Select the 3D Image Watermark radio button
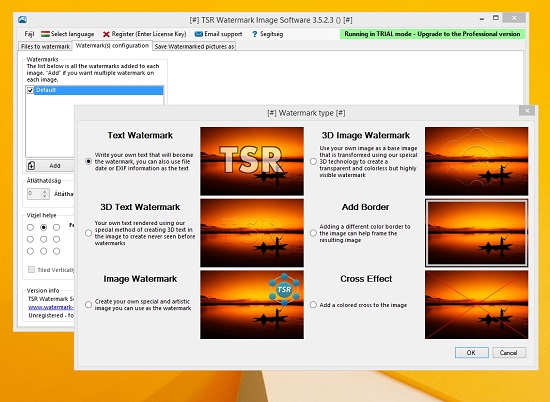 [x=313, y=161]
